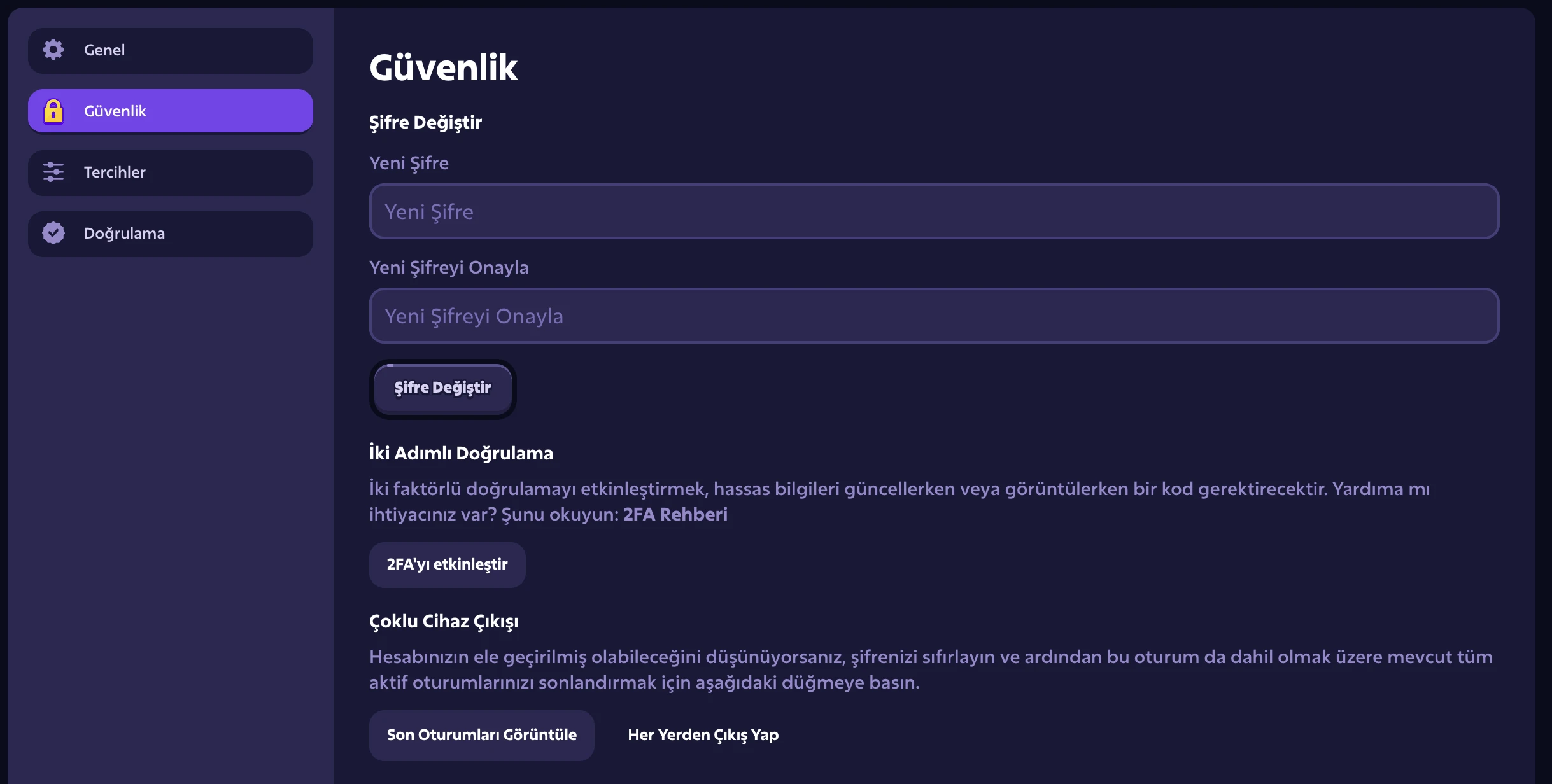Click the large Güvenlik page title
Screen dimensions: 1552x784
pyautogui.click(x=444, y=67)
